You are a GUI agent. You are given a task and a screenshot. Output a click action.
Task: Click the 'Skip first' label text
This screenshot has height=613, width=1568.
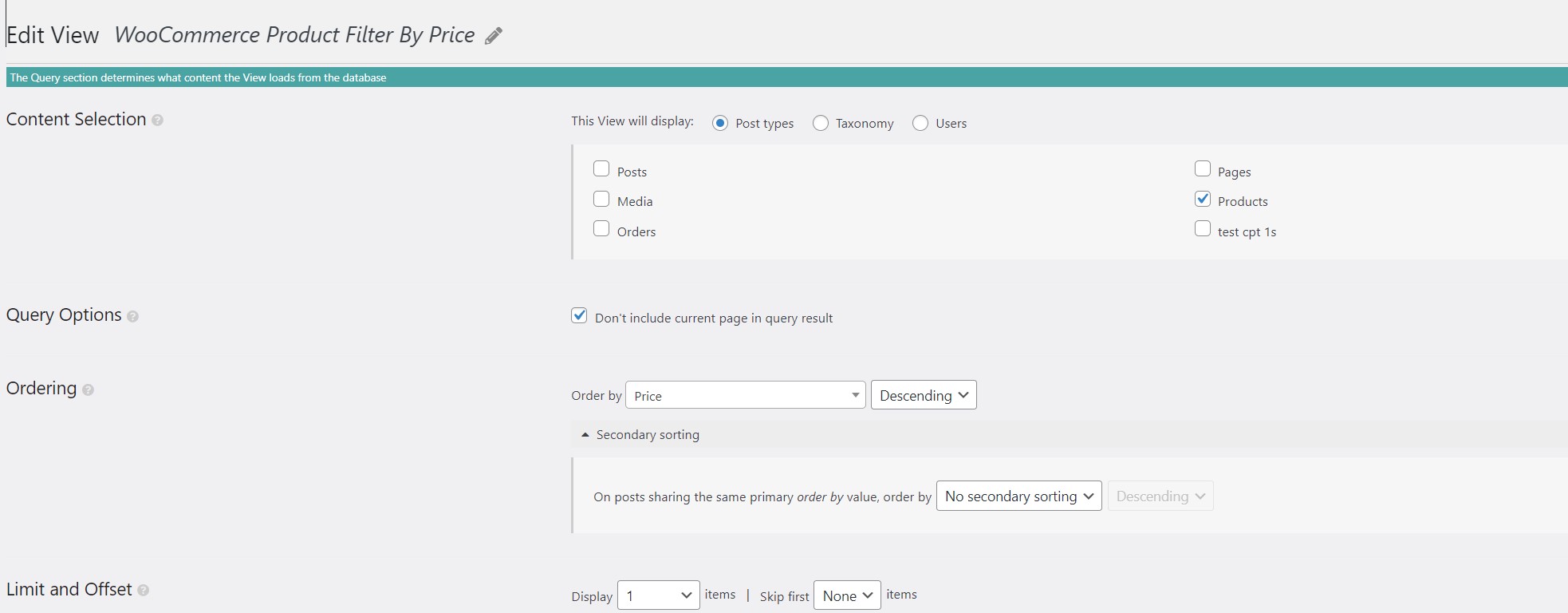point(784,596)
